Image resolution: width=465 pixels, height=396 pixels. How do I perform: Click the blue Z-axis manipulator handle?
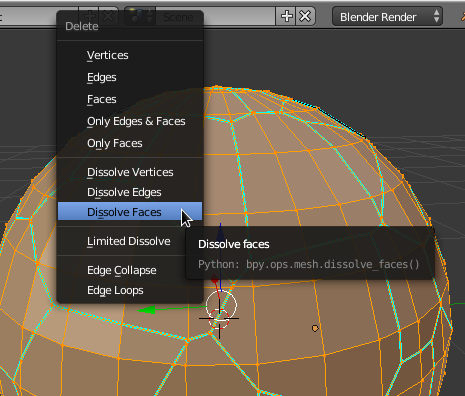click(220, 227)
